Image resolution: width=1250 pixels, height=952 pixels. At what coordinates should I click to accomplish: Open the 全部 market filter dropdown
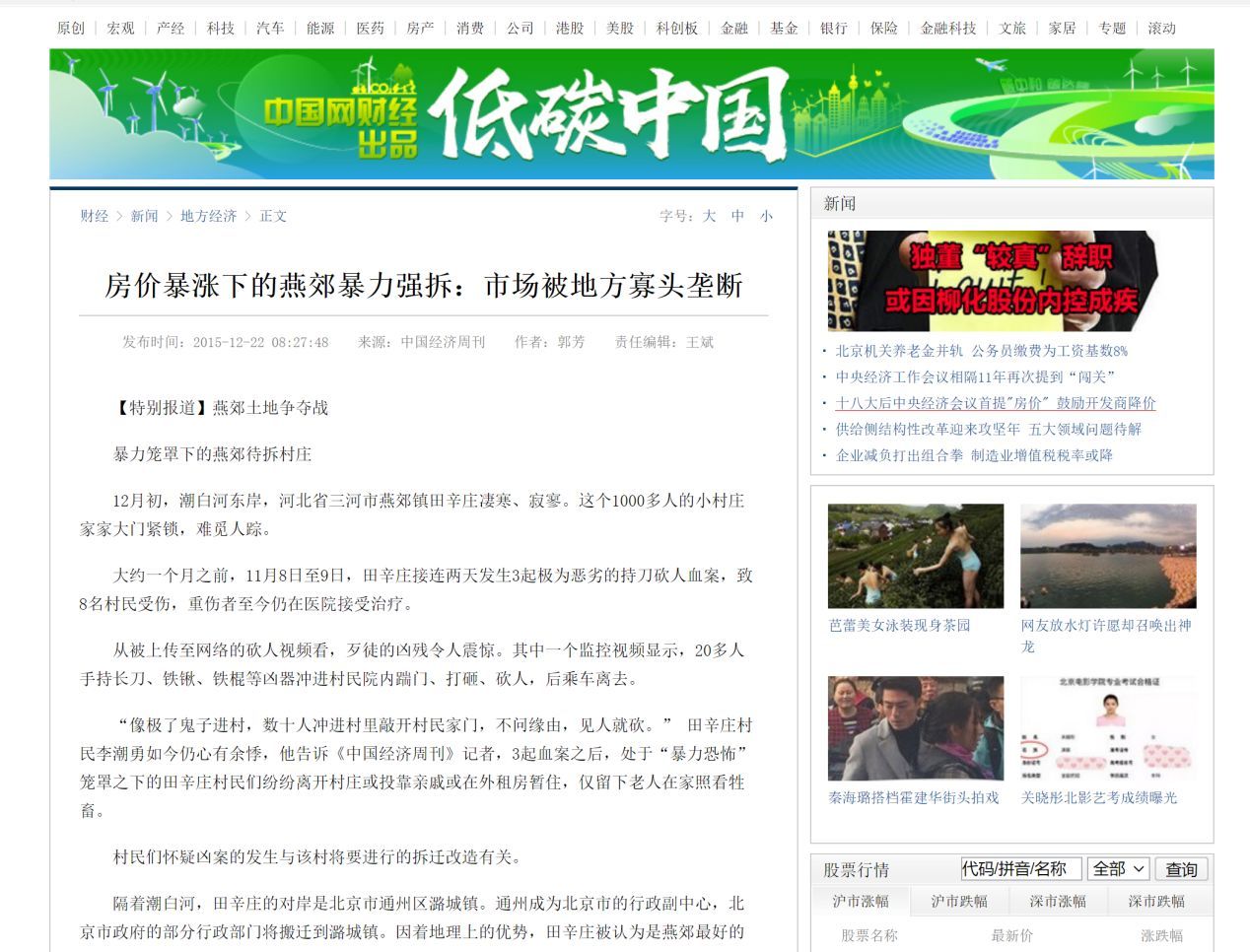click(x=1119, y=869)
